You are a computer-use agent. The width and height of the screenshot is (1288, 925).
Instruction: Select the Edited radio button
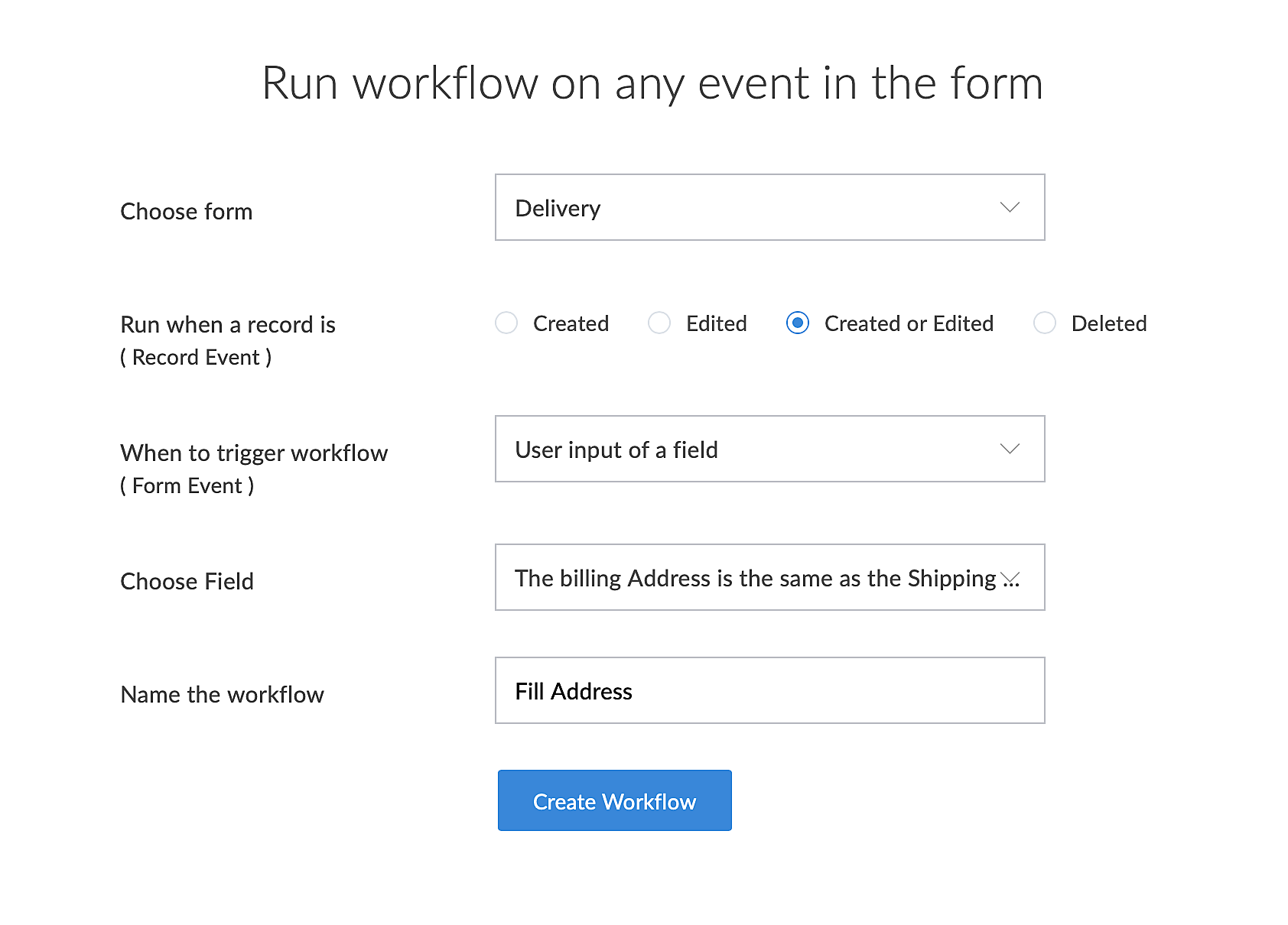[659, 323]
